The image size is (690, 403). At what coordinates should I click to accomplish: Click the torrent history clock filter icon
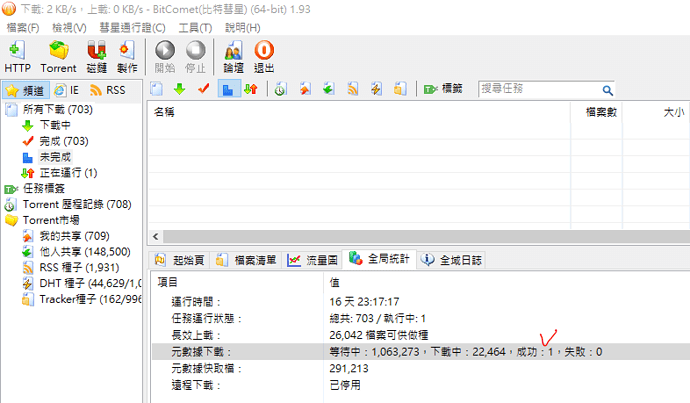pos(280,89)
